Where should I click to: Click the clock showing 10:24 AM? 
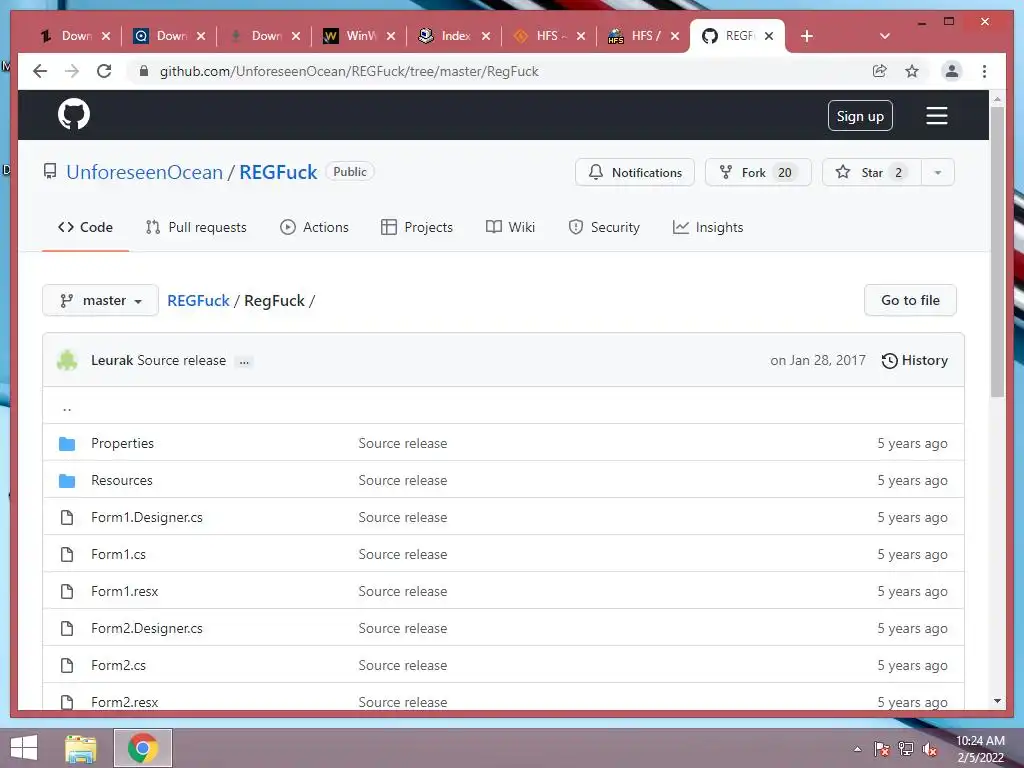(x=980, y=741)
